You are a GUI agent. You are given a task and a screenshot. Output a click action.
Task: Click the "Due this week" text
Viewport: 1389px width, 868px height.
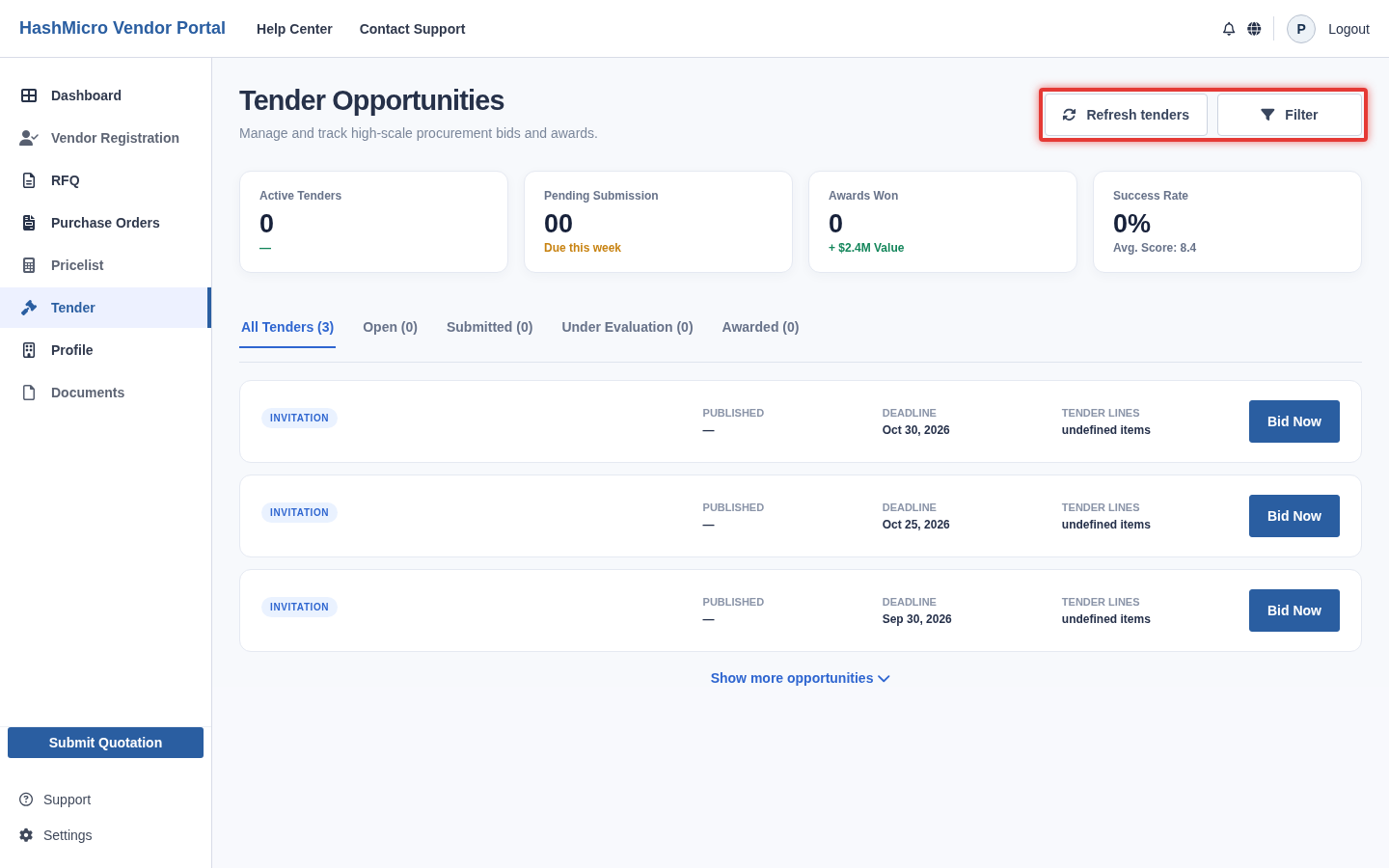point(583,248)
